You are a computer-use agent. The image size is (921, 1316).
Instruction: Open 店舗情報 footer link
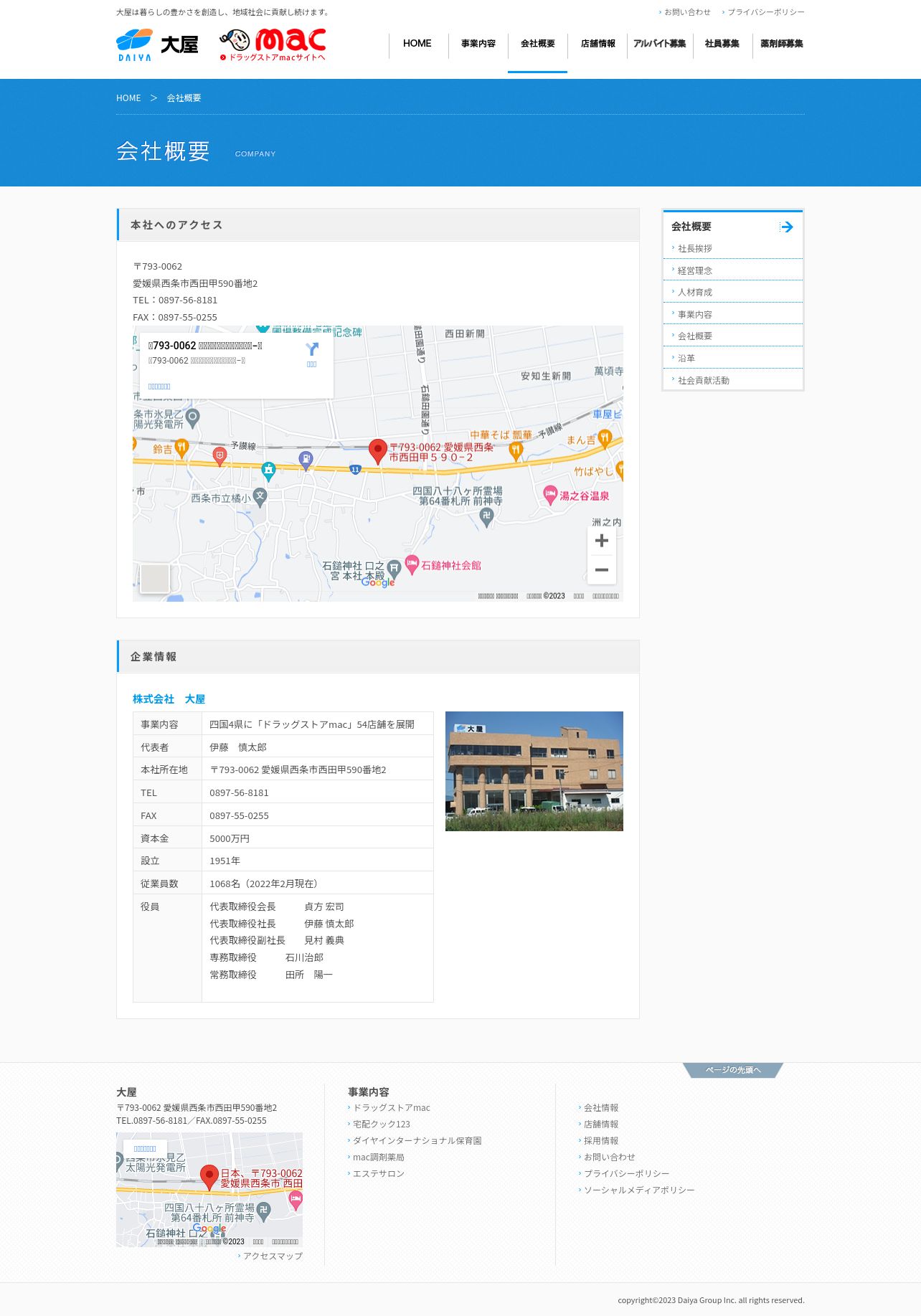pyautogui.click(x=600, y=1125)
